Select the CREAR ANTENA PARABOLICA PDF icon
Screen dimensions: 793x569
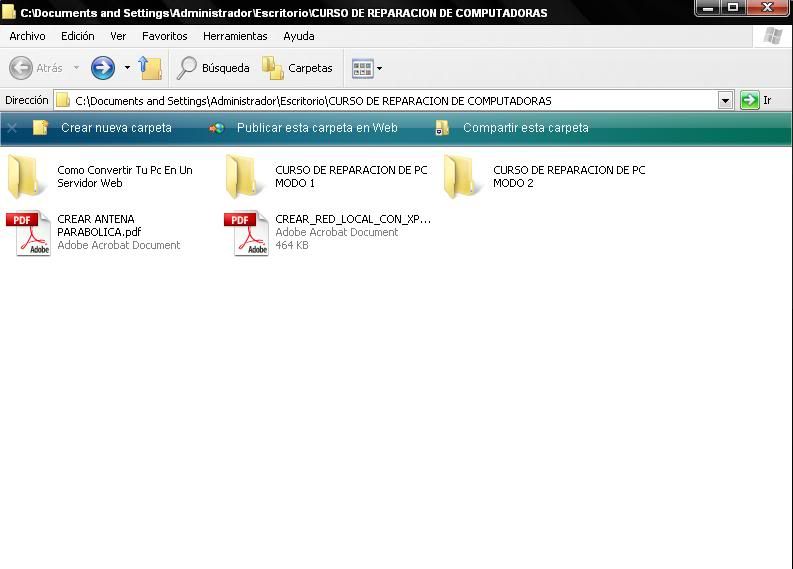pyautogui.click(x=28, y=233)
